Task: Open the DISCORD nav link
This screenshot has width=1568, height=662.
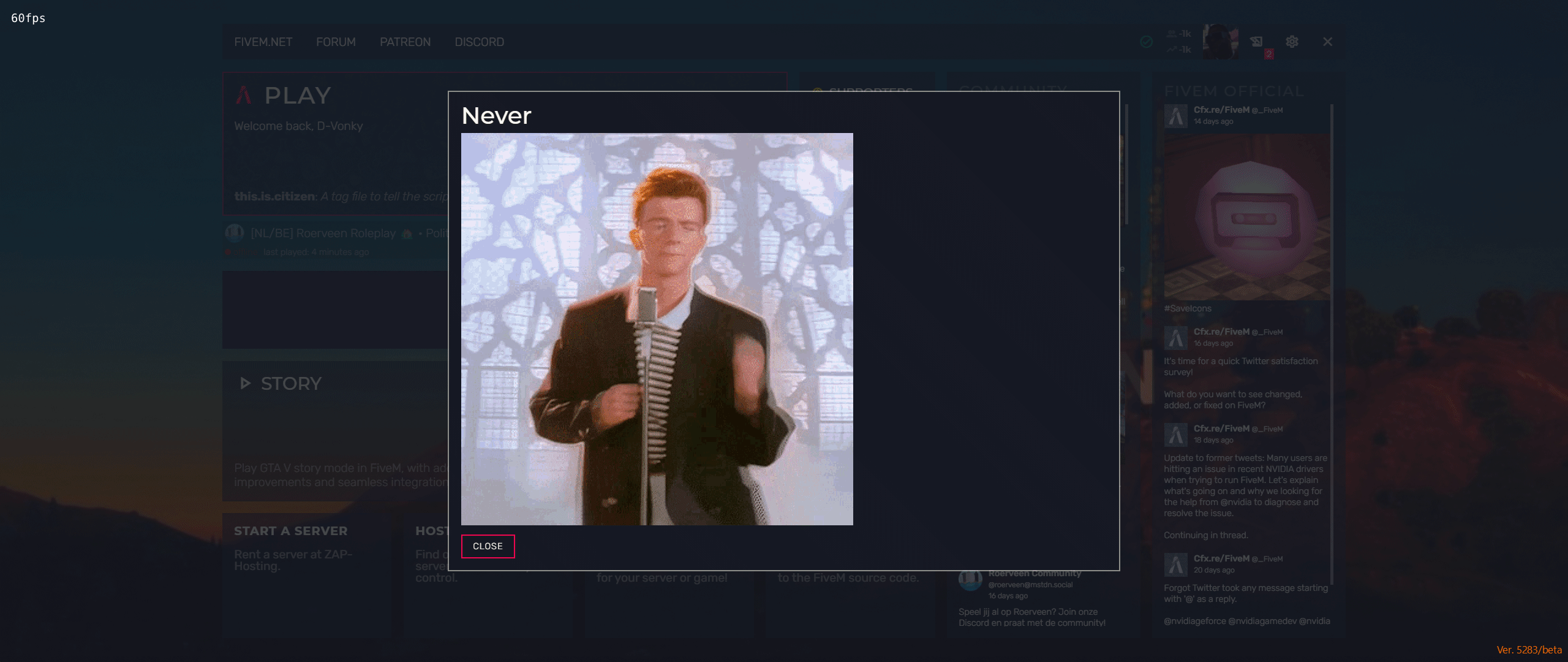Action: click(x=479, y=42)
